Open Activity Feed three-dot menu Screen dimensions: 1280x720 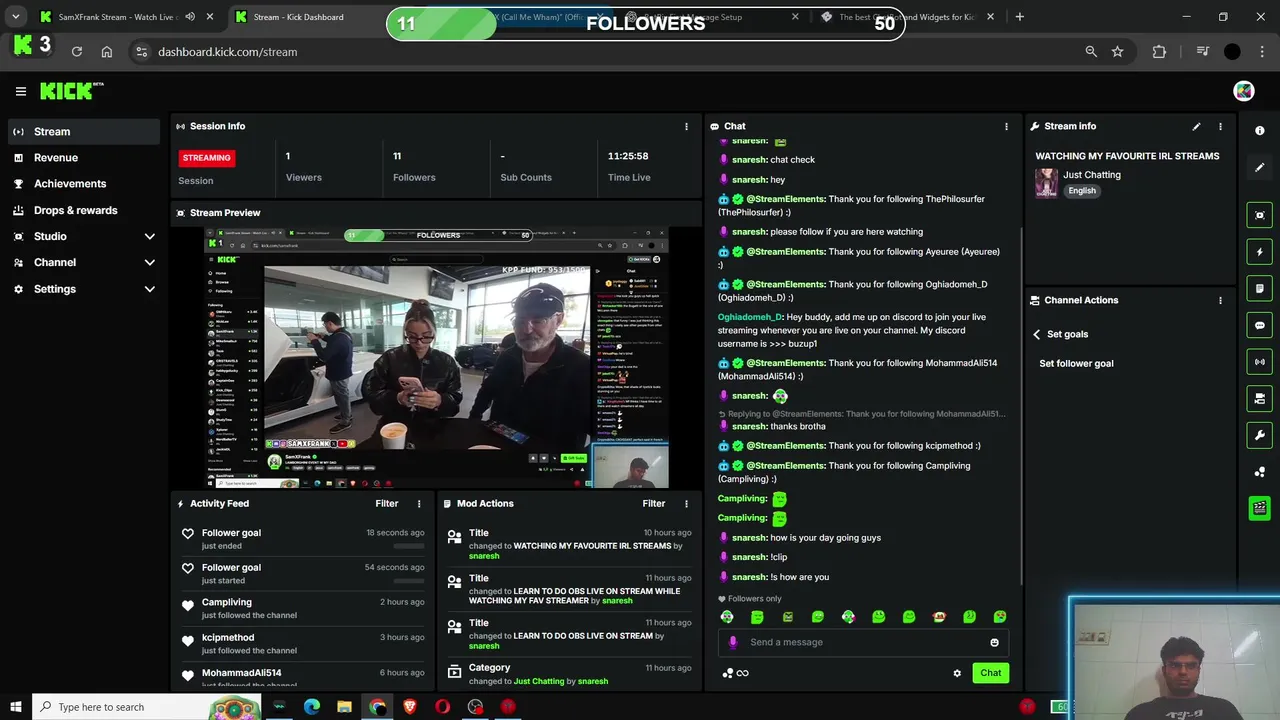(x=419, y=504)
